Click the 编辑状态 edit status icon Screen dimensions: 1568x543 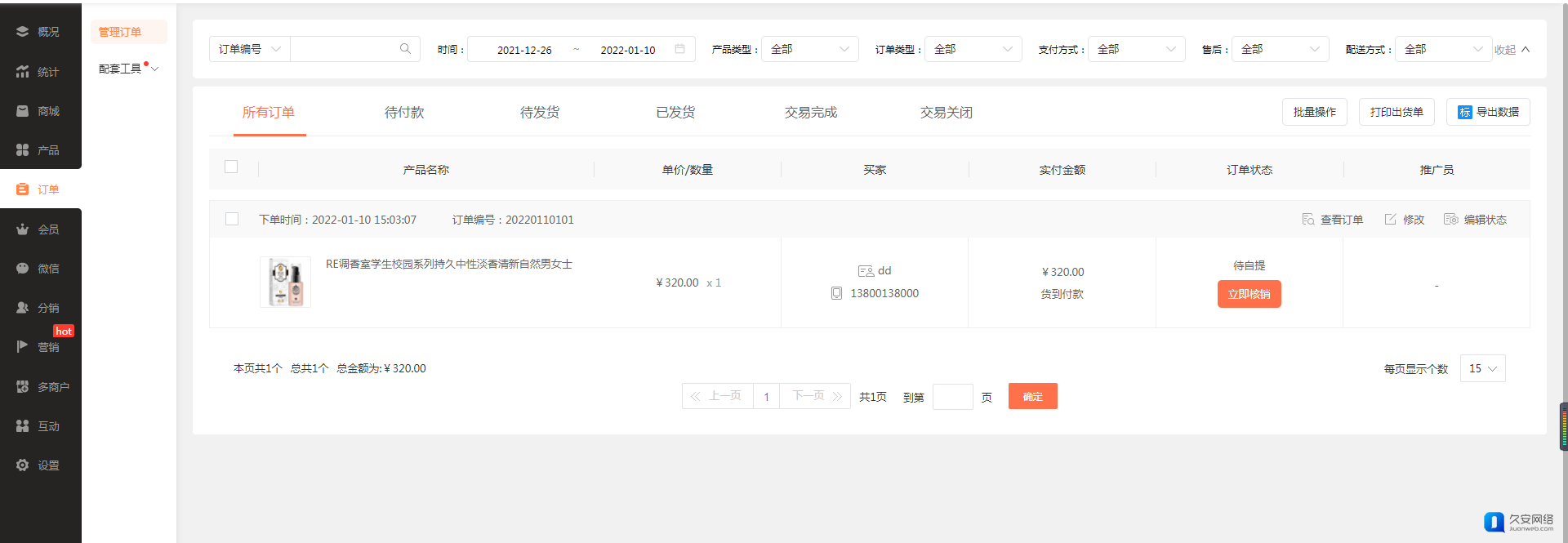click(x=1450, y=219)
